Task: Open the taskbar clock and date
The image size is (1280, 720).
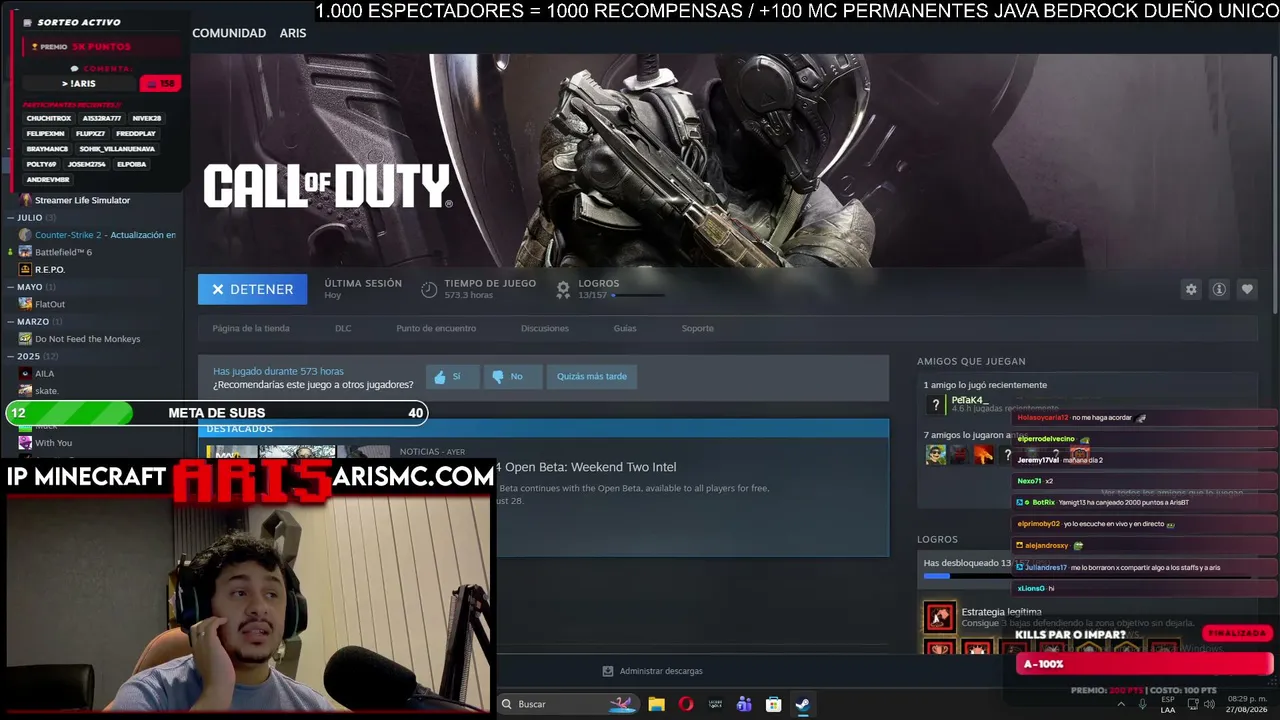Action: click(1247, 704)
